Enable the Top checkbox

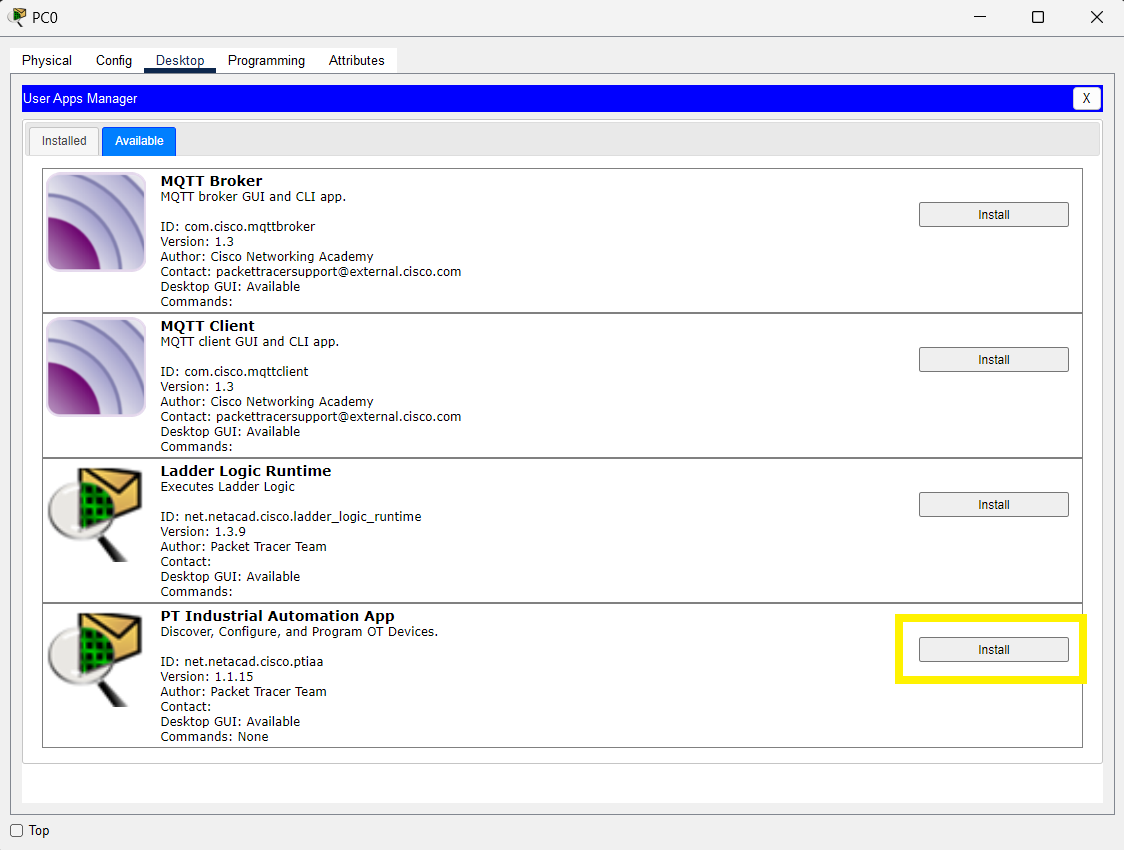pyautogui.click(x=17, y=830)
